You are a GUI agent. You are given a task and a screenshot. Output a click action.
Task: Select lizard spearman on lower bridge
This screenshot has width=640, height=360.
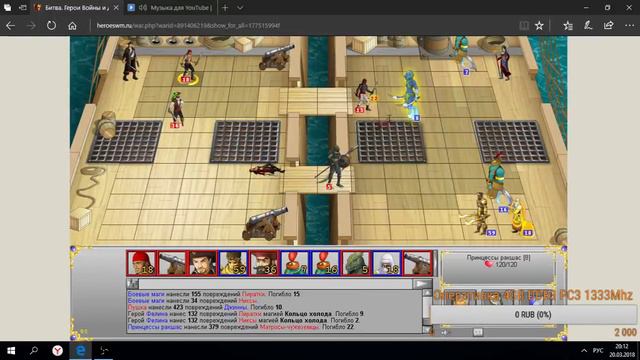336,167
